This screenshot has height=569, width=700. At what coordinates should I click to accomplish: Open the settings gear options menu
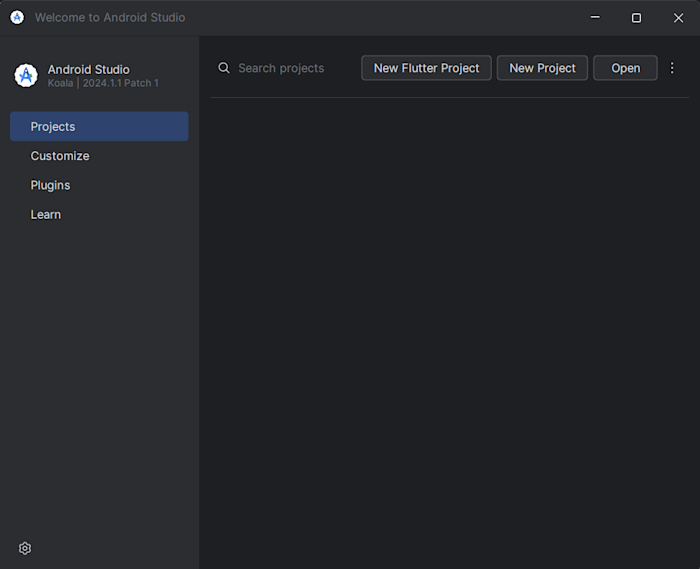pyautogui.click(x=25, y=548)
